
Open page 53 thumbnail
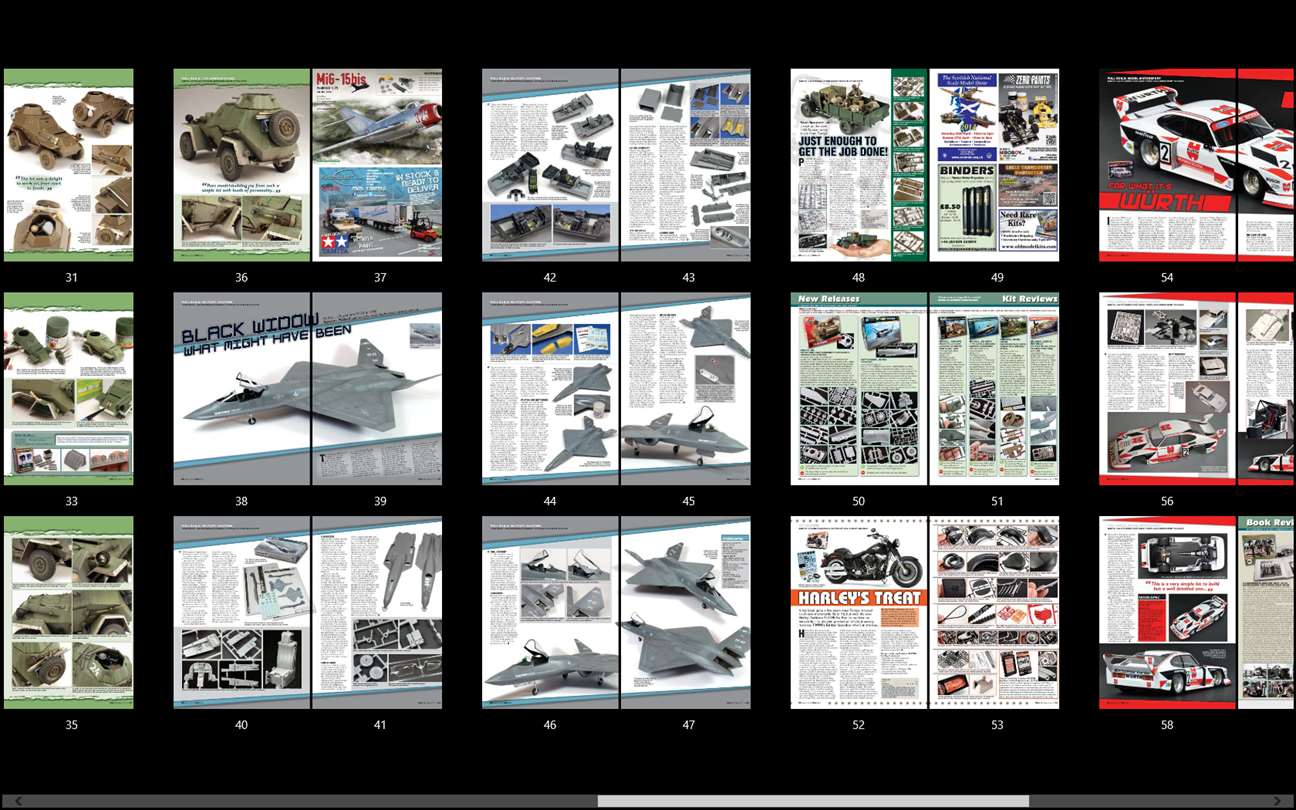(995, 613)
